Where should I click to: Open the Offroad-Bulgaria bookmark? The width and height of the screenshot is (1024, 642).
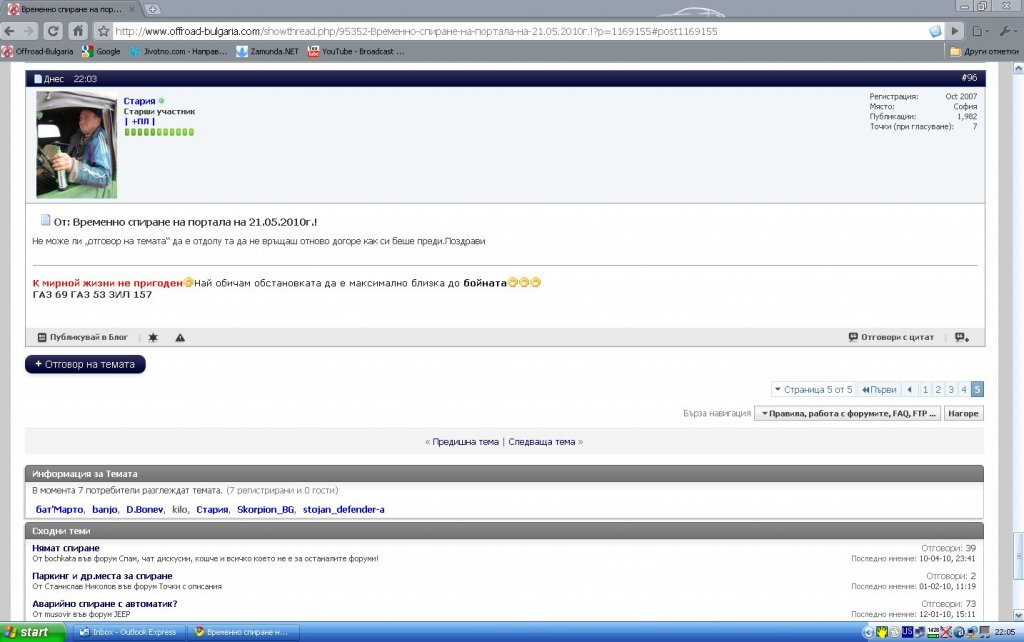[38, 51]
